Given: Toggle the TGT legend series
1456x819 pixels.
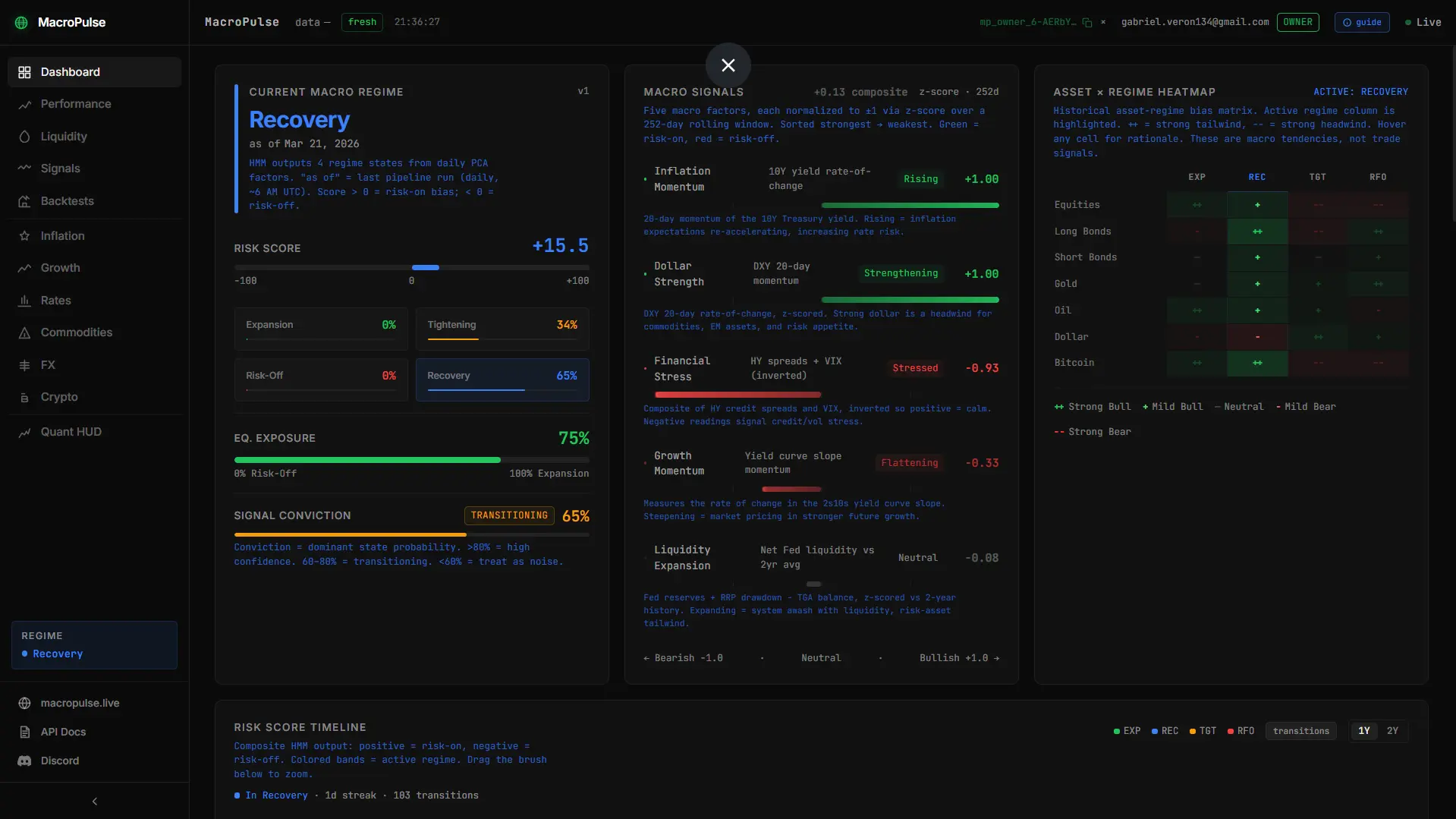Looking at the screenshot, I should click(1203, 731).
